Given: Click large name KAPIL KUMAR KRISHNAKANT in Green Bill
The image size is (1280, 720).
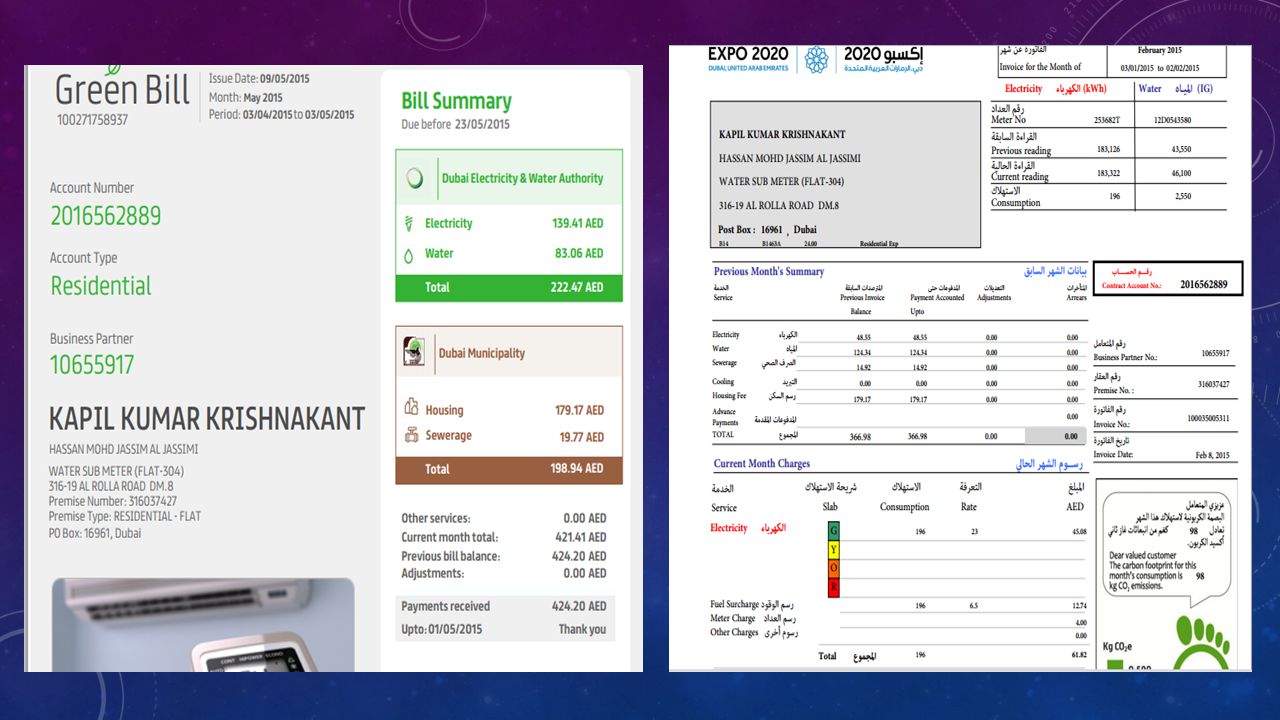Looking at the screenshot, I should pos(207,419).
